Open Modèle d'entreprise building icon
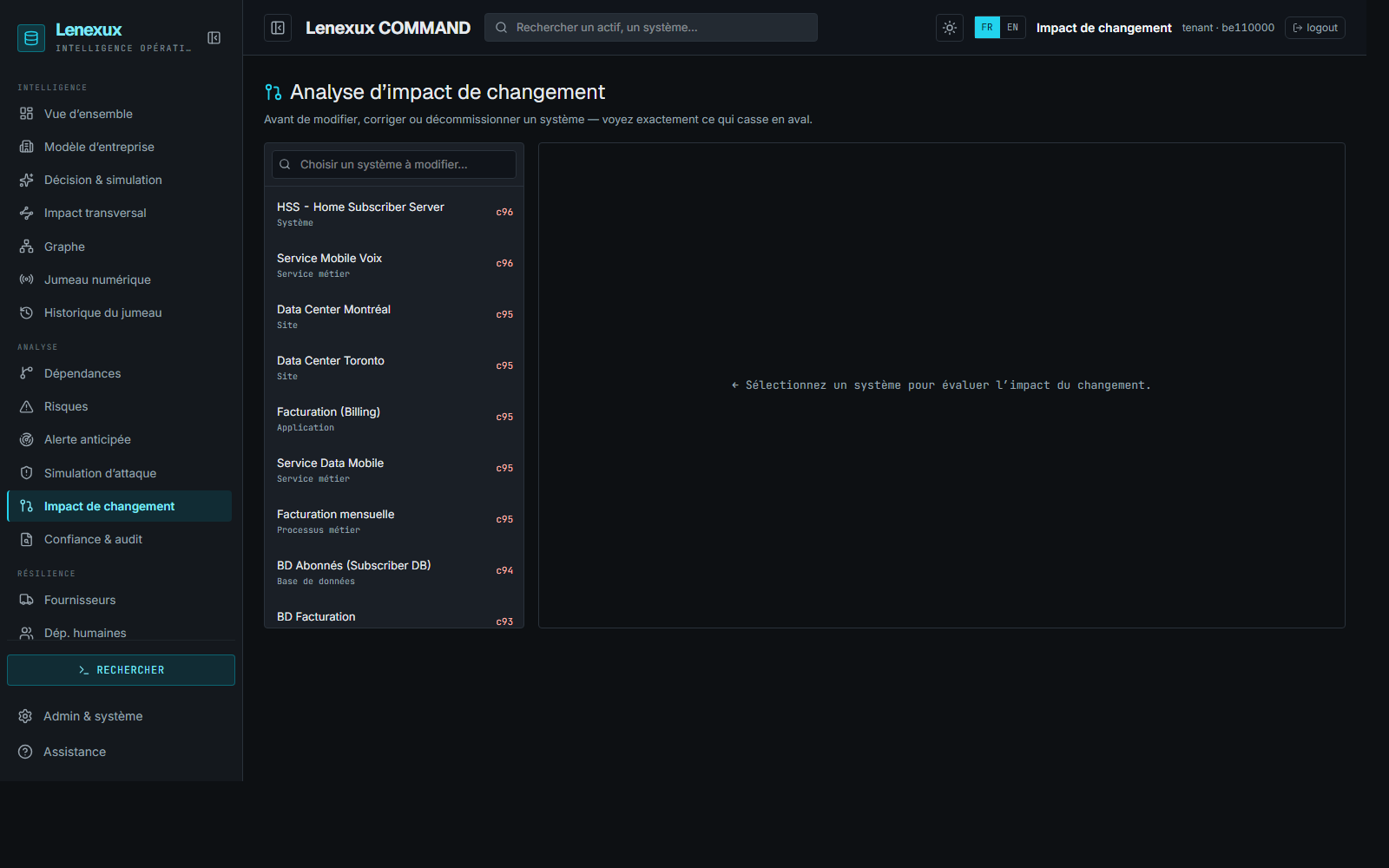 tap(27, 147)
